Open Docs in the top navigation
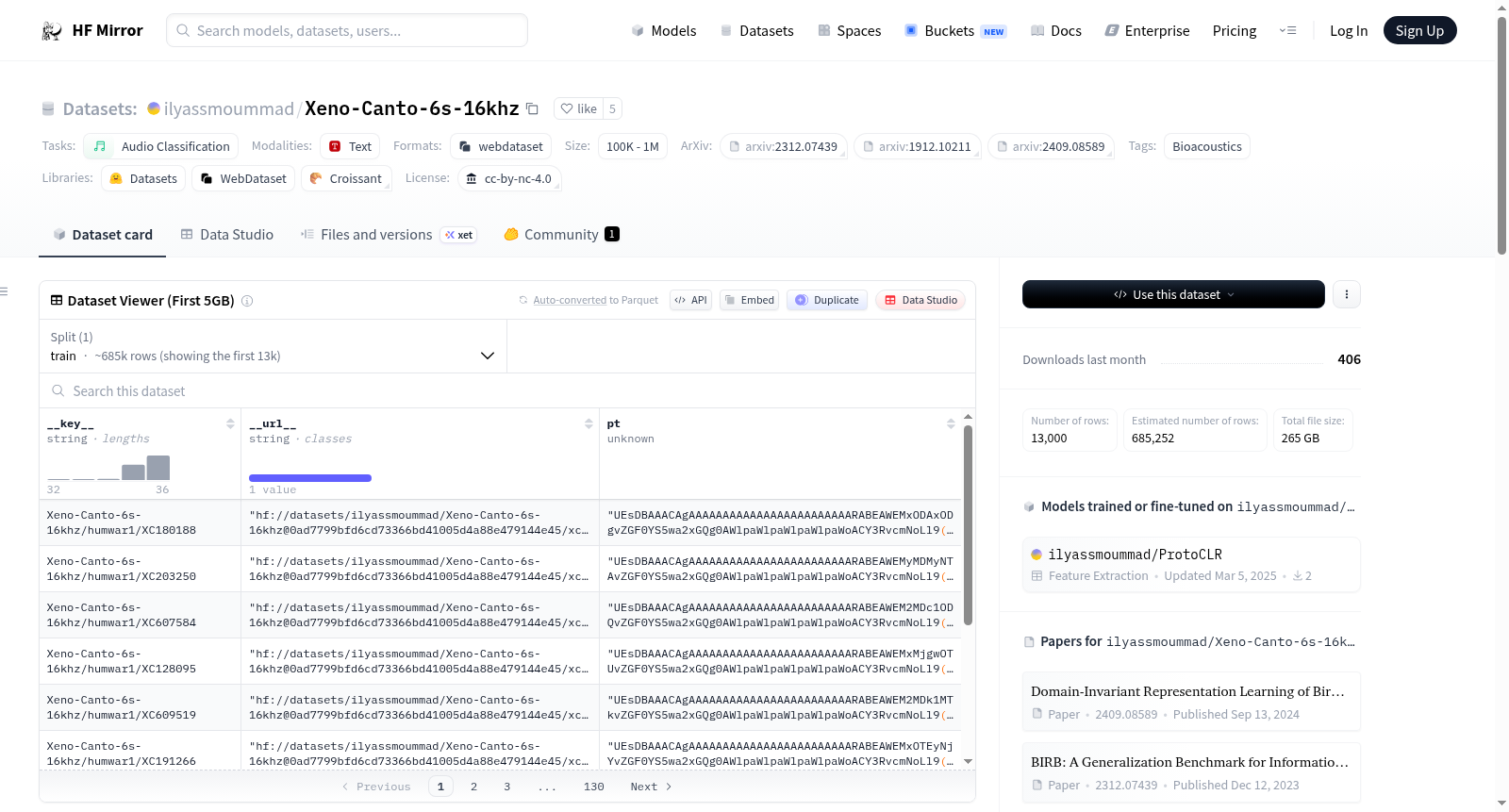 pyautogui.click(x=1056, y=31)
